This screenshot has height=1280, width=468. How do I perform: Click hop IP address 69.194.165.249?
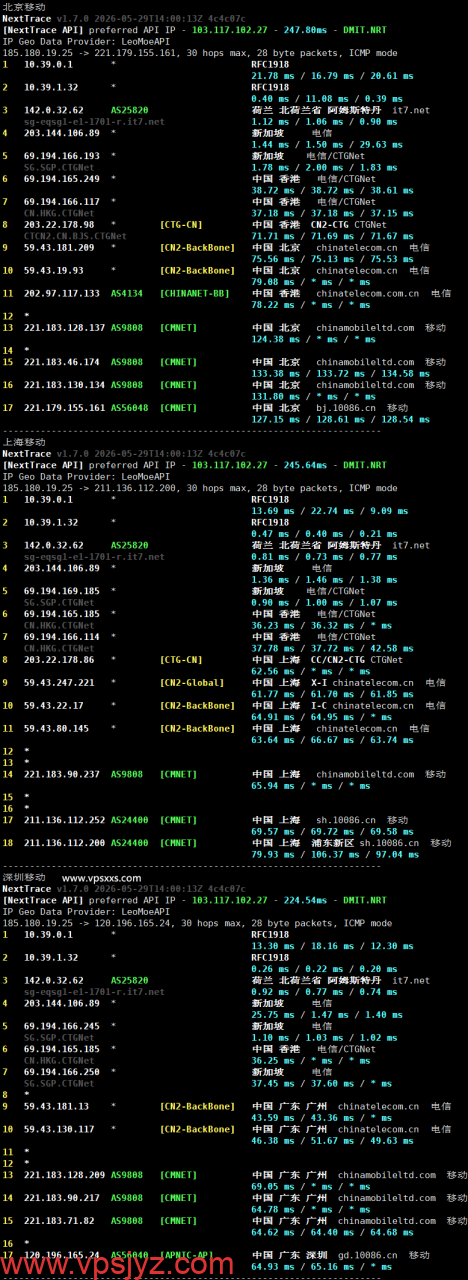coord(62,178)
